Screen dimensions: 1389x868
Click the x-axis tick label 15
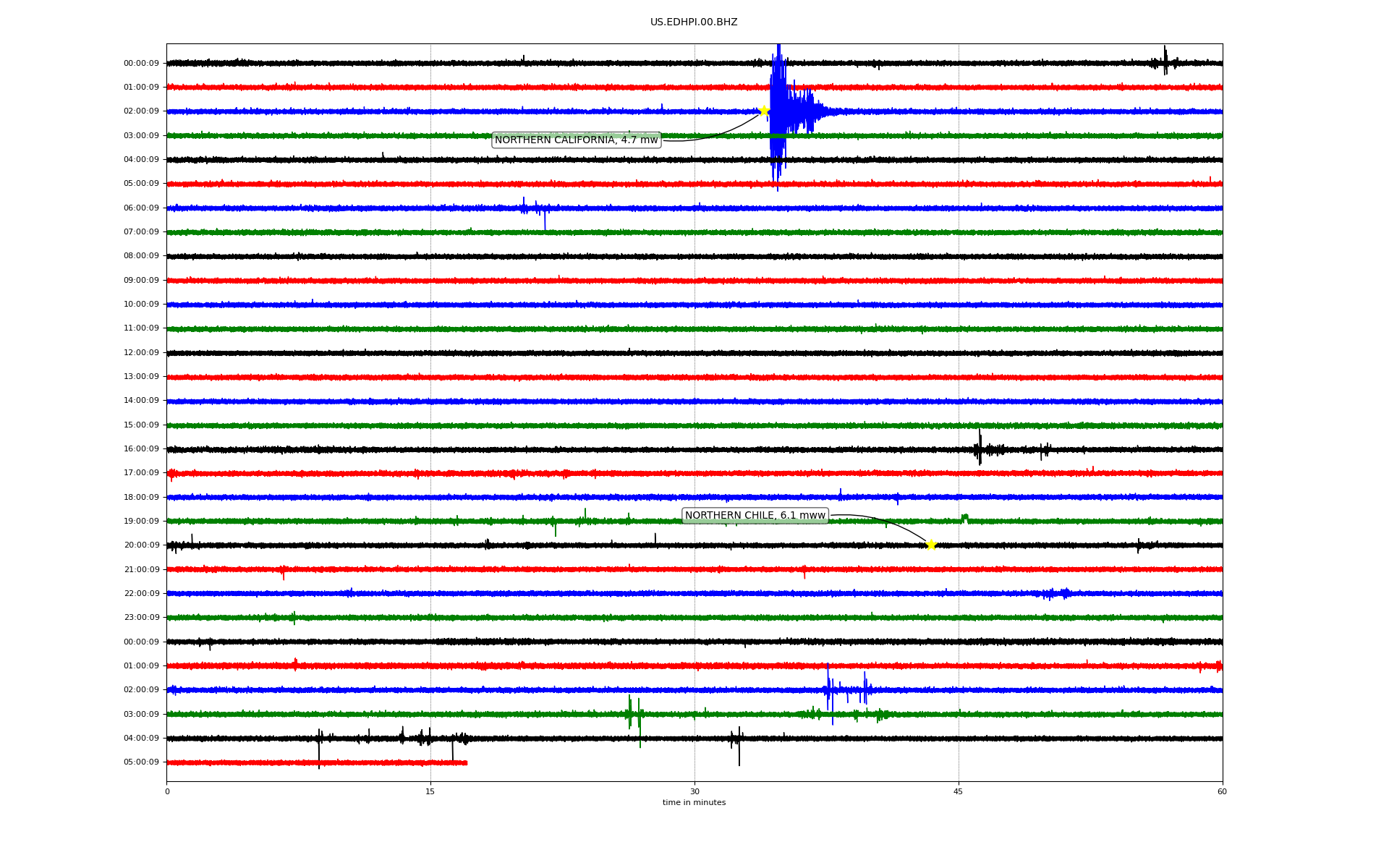click(x=430, y=791)
